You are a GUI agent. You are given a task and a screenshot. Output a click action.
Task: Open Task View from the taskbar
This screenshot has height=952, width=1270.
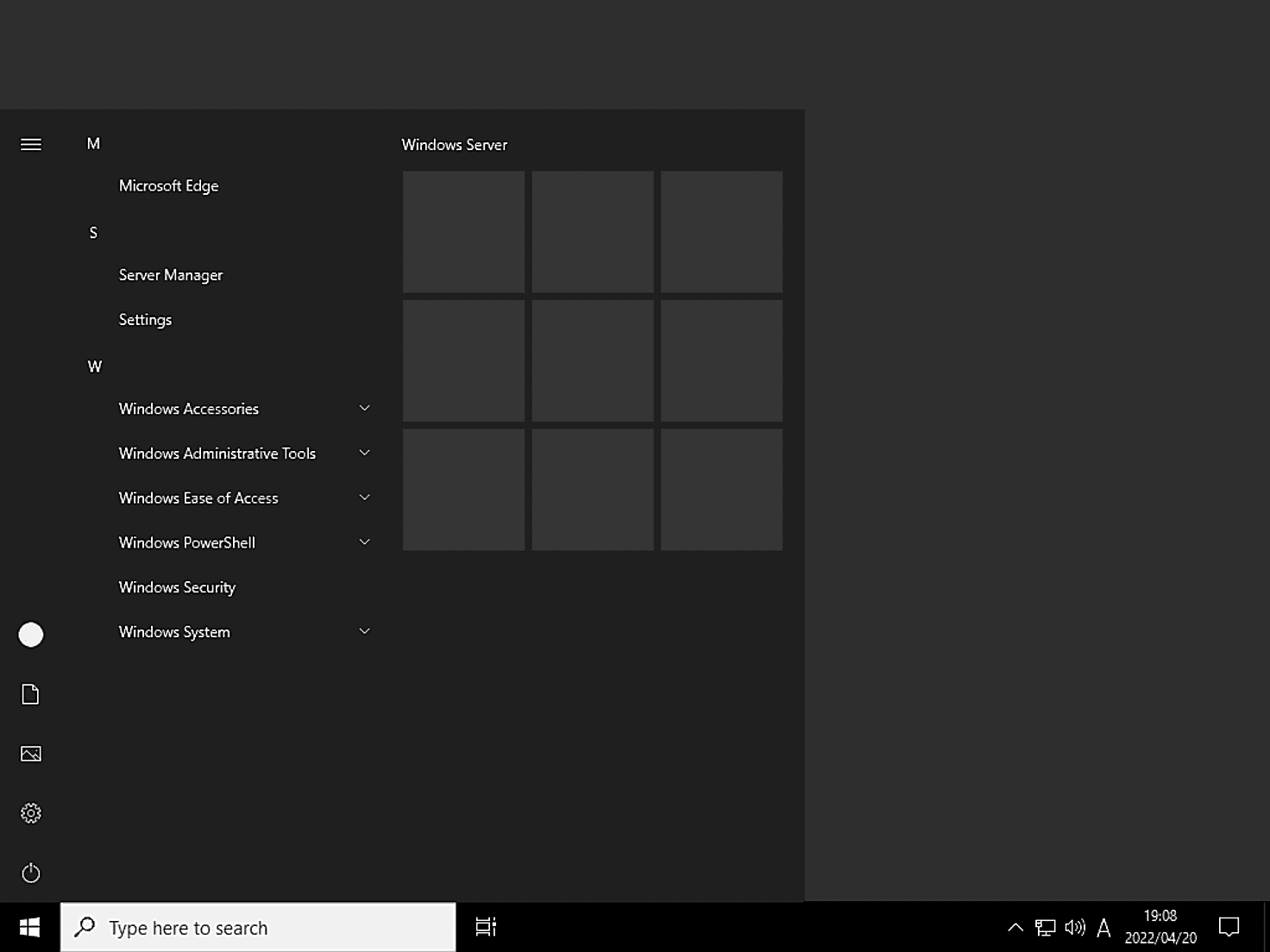[485, 927]
